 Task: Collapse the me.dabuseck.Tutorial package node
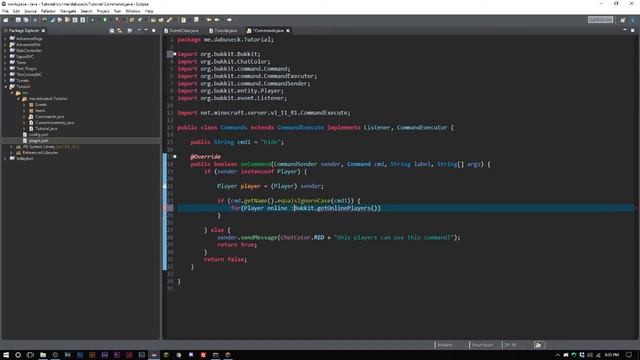18,99
